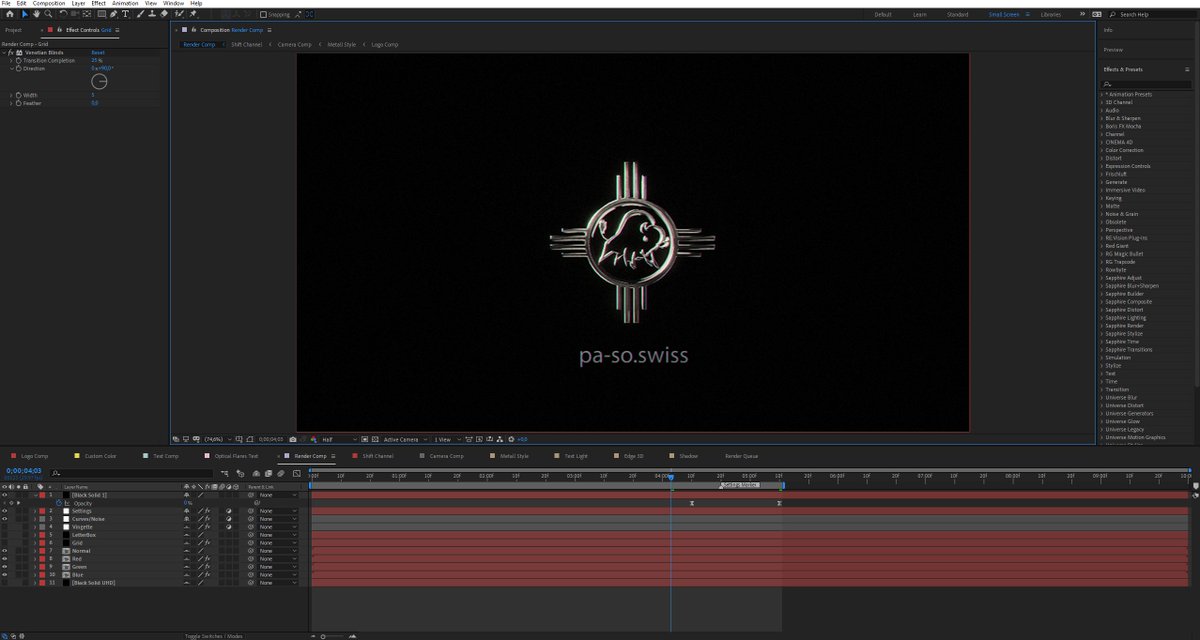Expand the Sapphire Lighting effects category
Image resolution: width=1200 pixels, height=640 pixels.
[x=1101, y=318]
